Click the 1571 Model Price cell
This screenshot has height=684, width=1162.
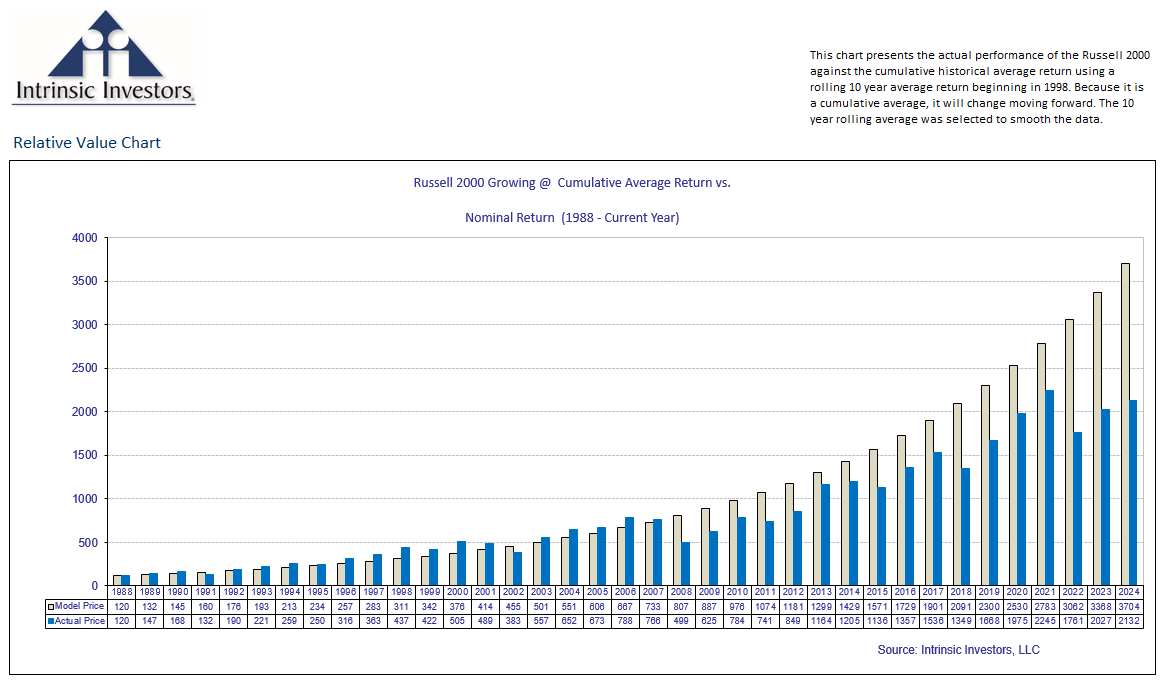[x=877, y=606]
